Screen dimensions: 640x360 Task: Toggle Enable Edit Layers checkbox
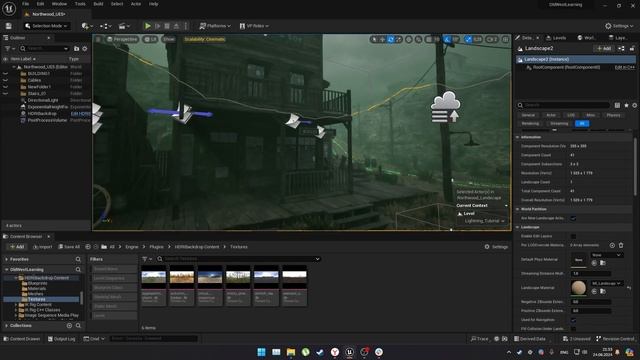coord(573,236)
